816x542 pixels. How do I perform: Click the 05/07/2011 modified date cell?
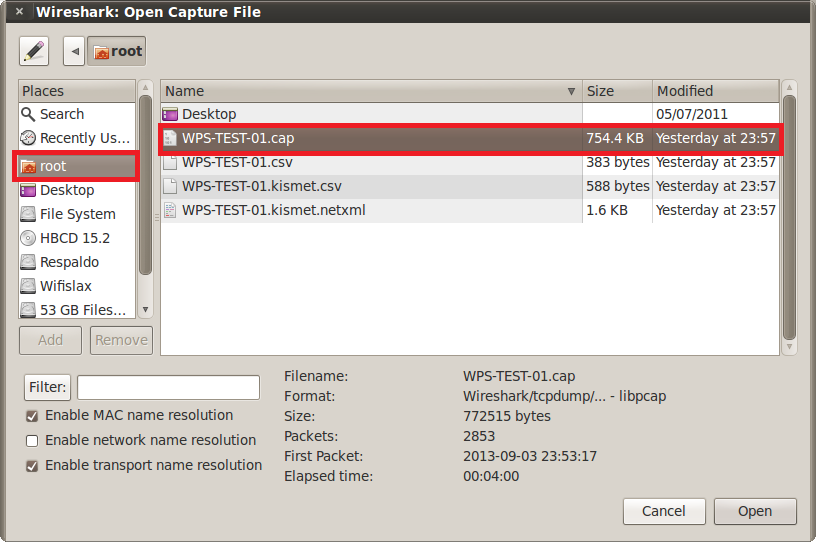pos(692,114)
